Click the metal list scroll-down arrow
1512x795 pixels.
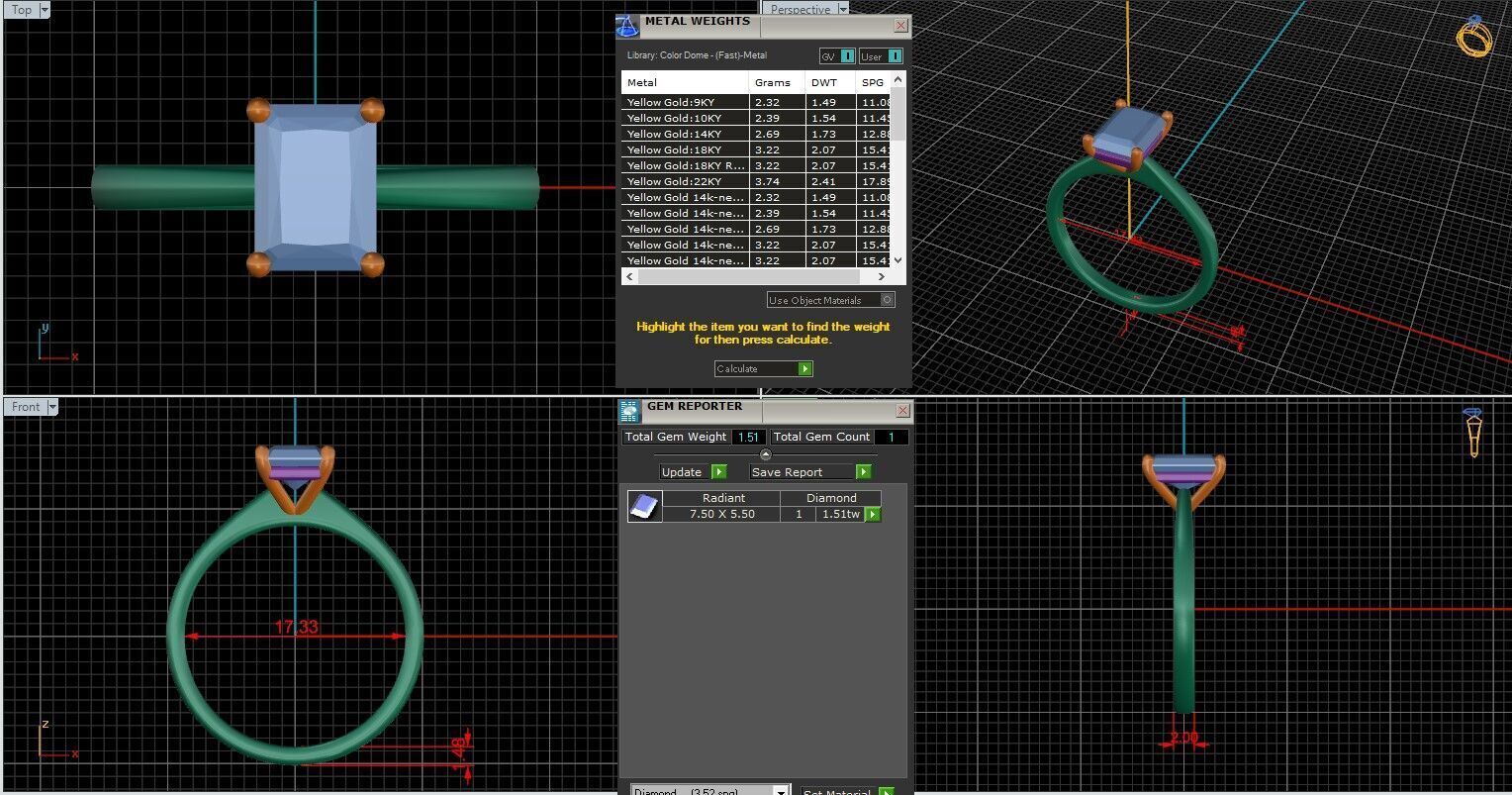coord(898,259)
